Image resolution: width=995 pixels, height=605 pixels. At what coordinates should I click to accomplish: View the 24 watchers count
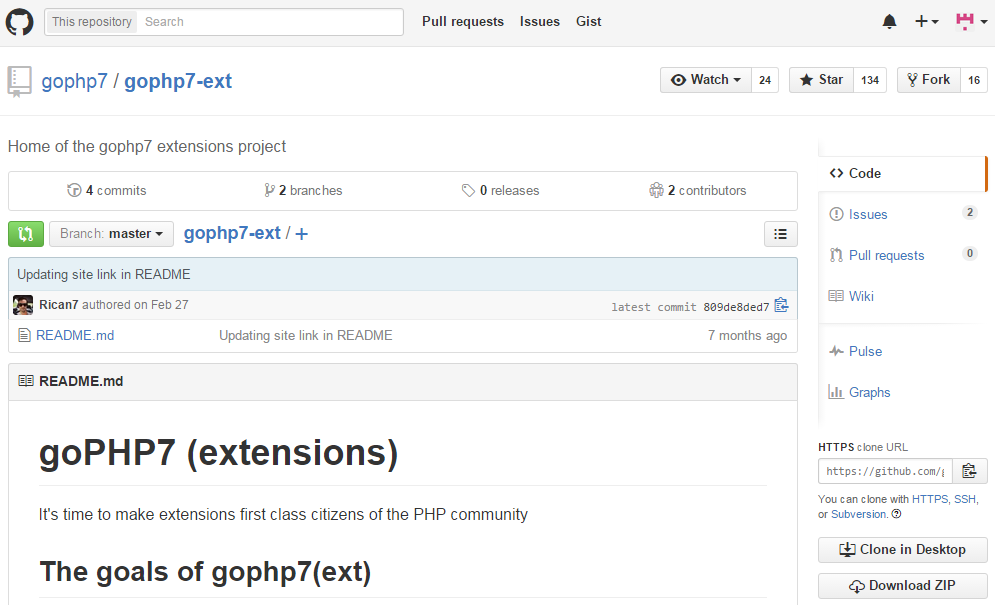765,80
